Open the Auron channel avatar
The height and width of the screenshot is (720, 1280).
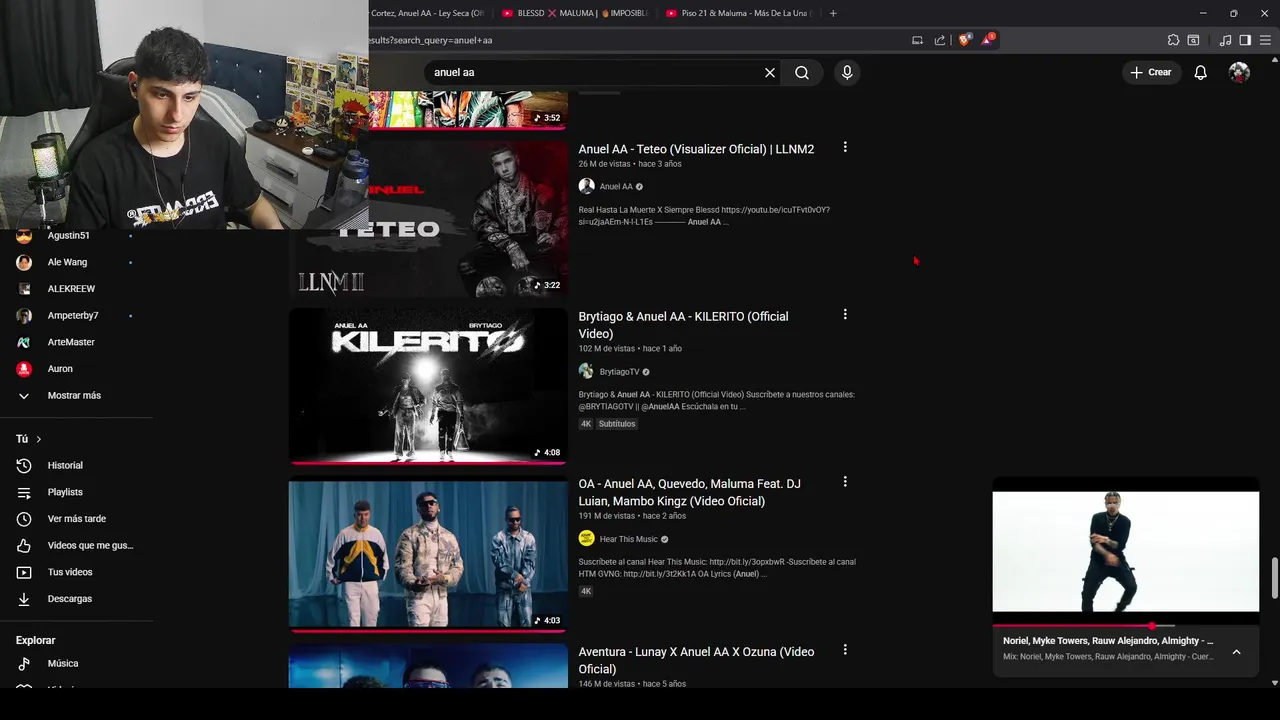pyautogui.click(x=24, y=369)
